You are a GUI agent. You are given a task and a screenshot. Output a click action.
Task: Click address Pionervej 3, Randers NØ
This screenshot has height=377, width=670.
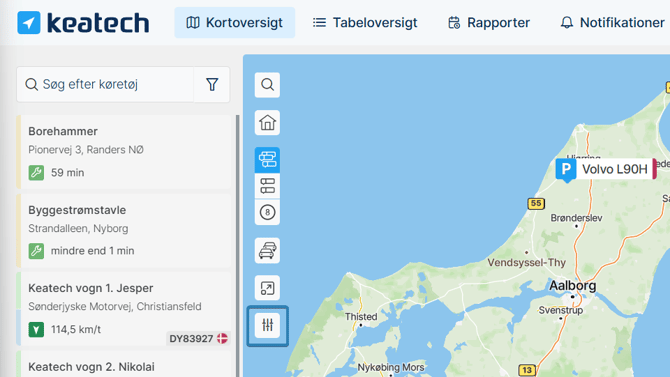click(x=86, y=150)
